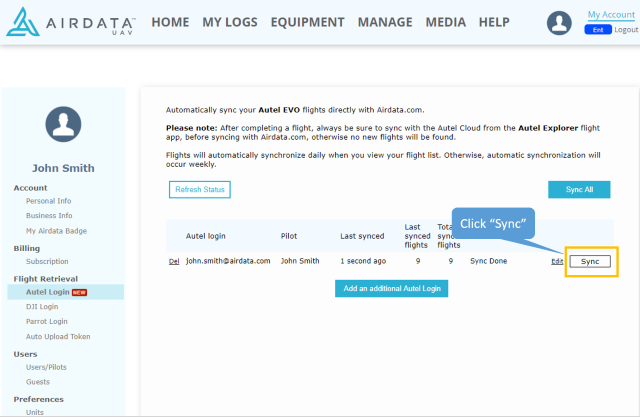640x417 pixels.
Task: Click the Last synced flights column header
Action: pos(417,236)
